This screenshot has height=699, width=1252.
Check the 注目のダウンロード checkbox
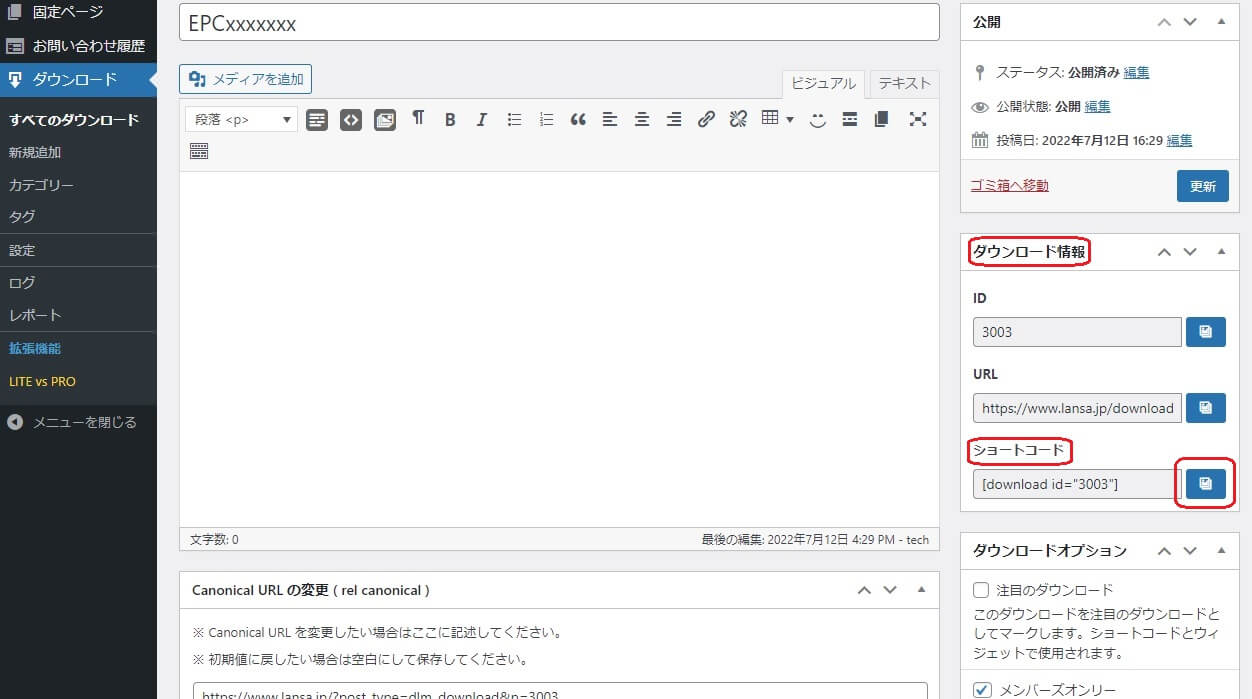(x=981, y=590)
